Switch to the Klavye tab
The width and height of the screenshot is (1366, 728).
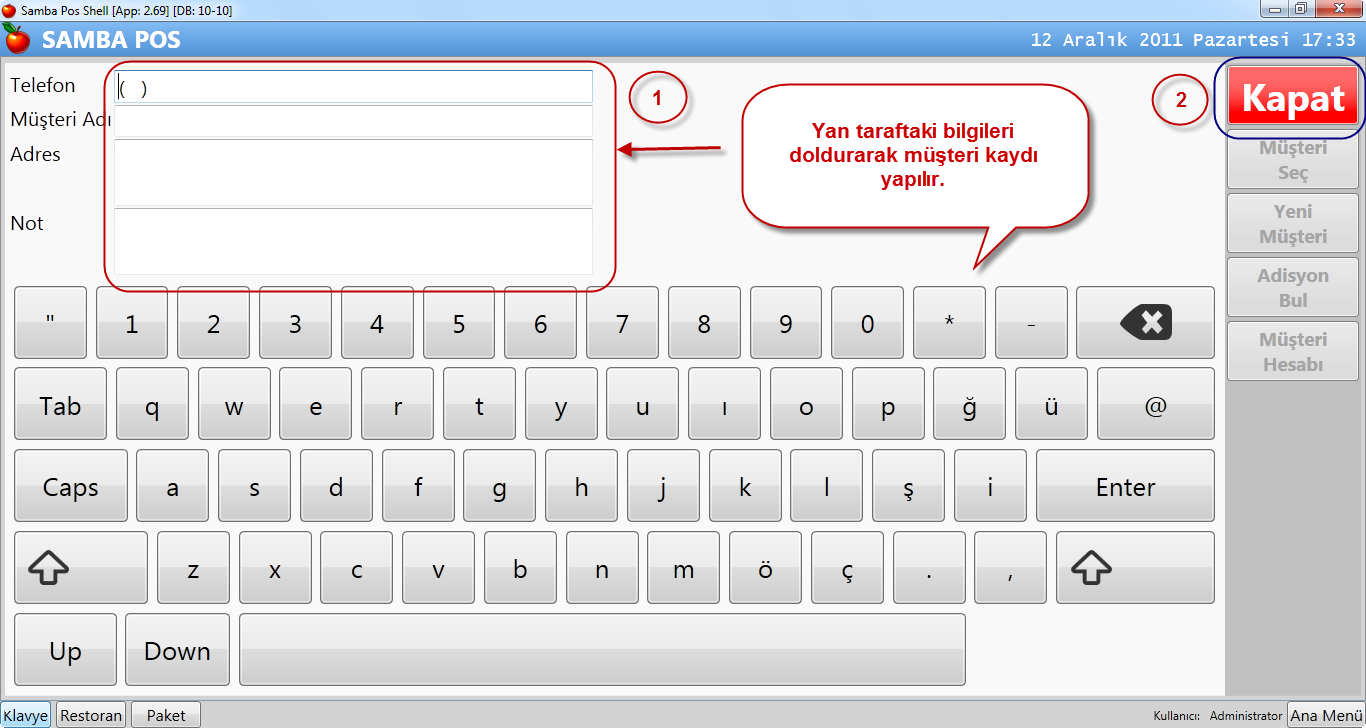tap(26, 715)
